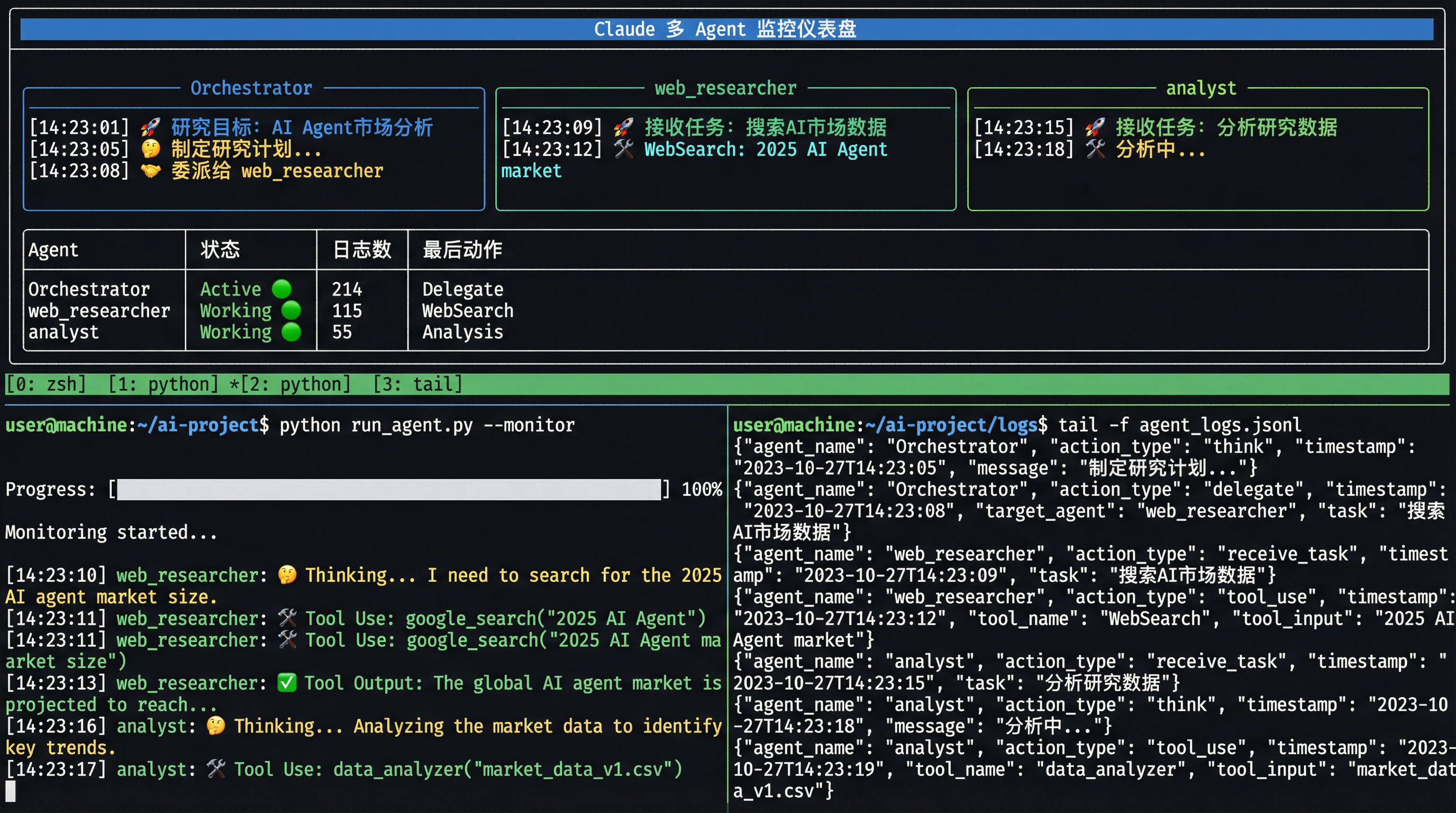
Task: Click the terminal cursor block in left pane
Action: click(11, 791)
